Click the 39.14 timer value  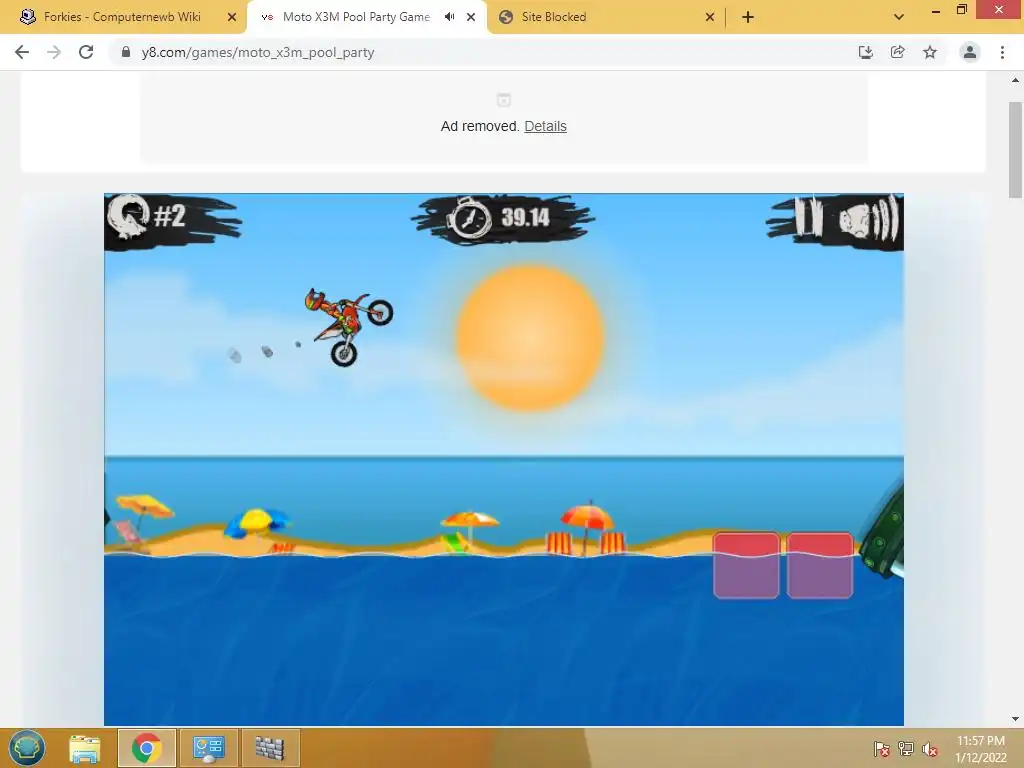click(525, 217)
